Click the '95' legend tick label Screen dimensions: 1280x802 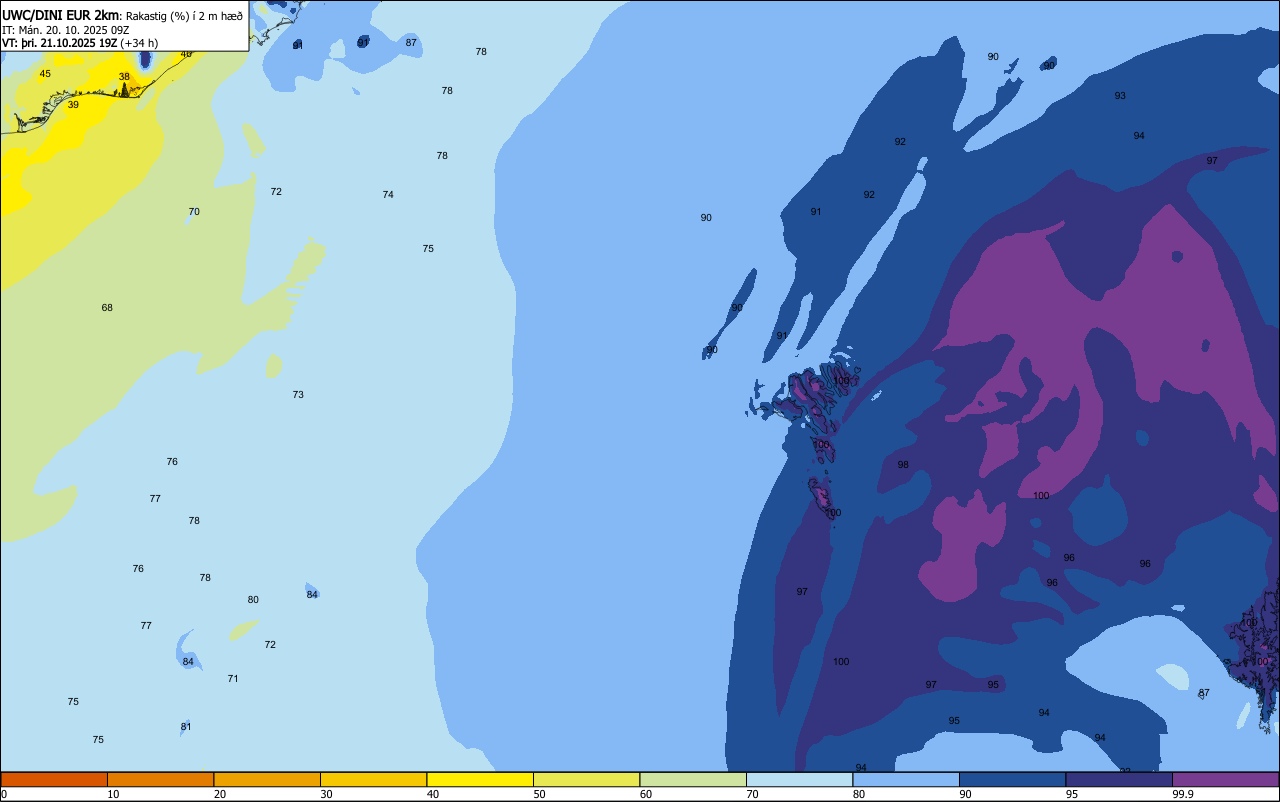coord(1073,794)
